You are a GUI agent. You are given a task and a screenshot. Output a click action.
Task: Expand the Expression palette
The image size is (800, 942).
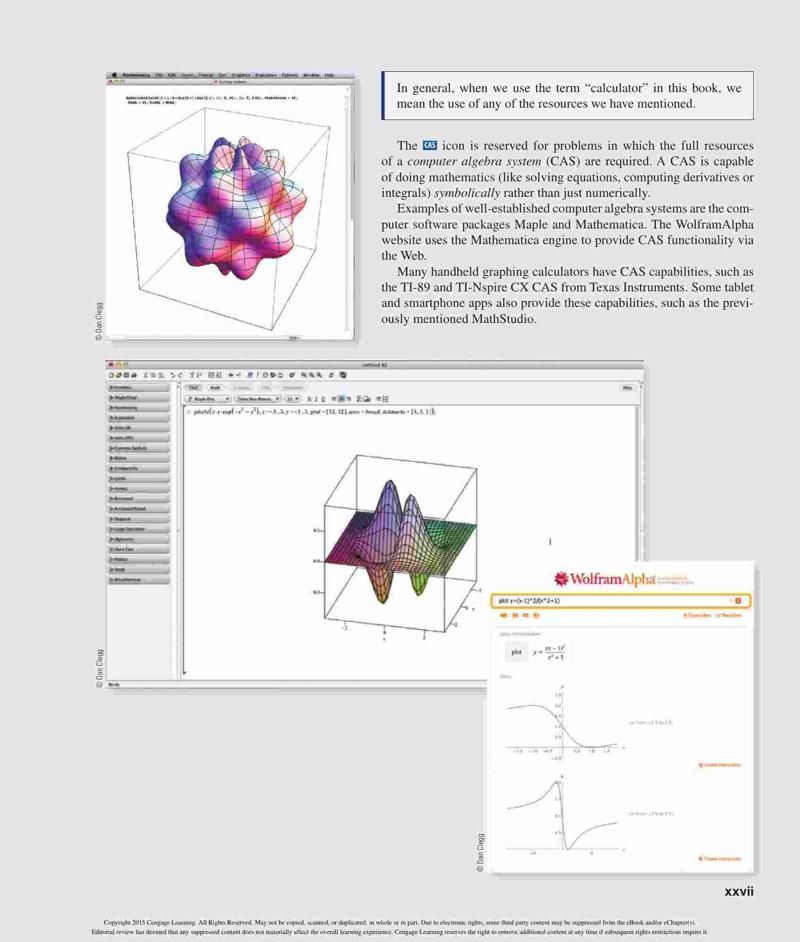point(139,418)
